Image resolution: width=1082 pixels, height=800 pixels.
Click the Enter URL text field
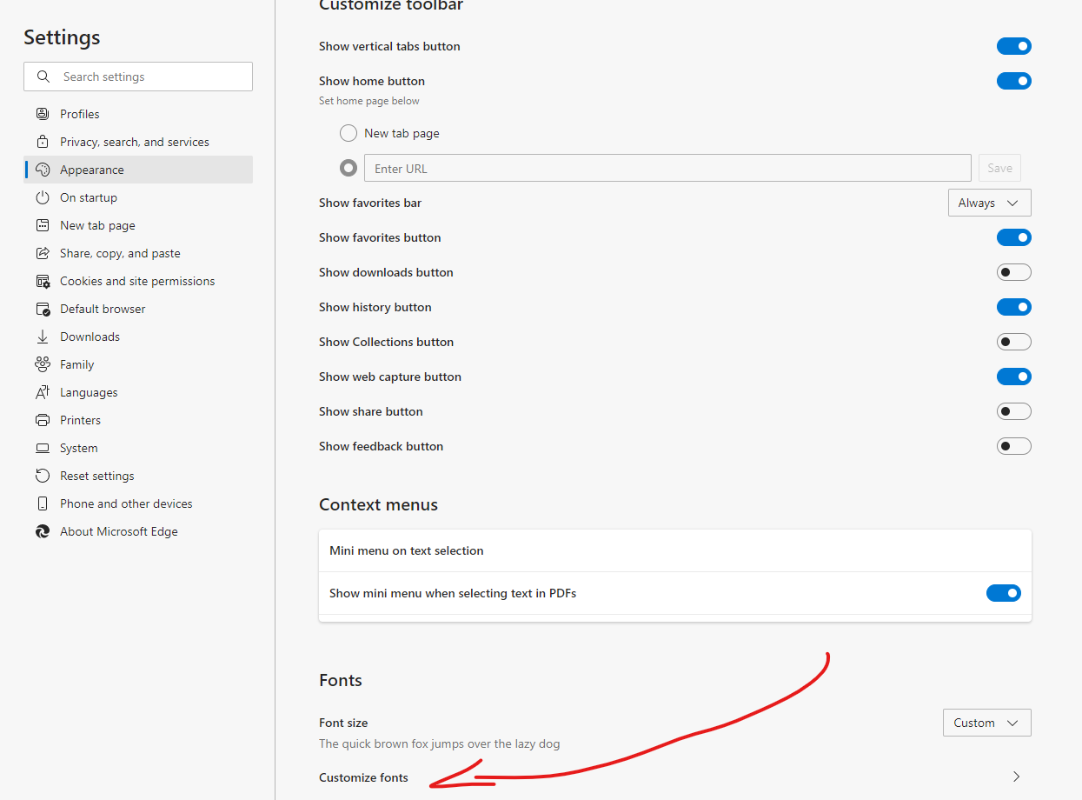(x=667, y=168)
